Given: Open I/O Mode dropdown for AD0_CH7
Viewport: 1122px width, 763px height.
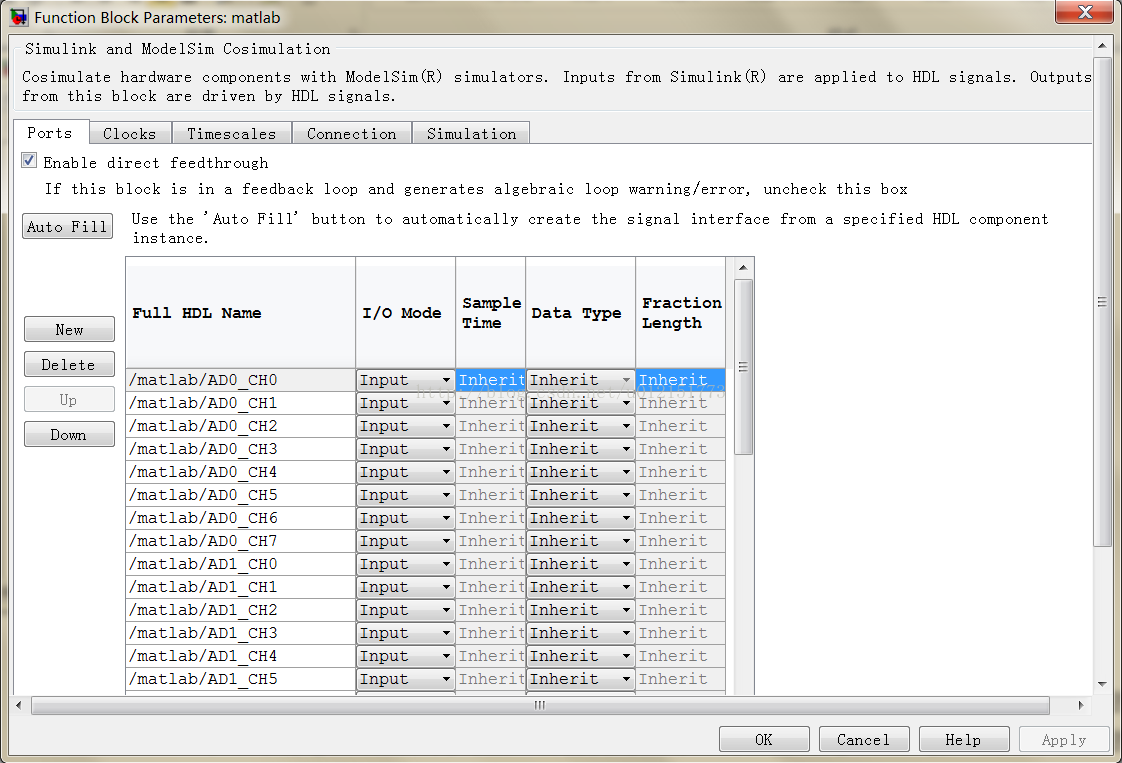Looking at the screenshot, I should tap(405, 540).
